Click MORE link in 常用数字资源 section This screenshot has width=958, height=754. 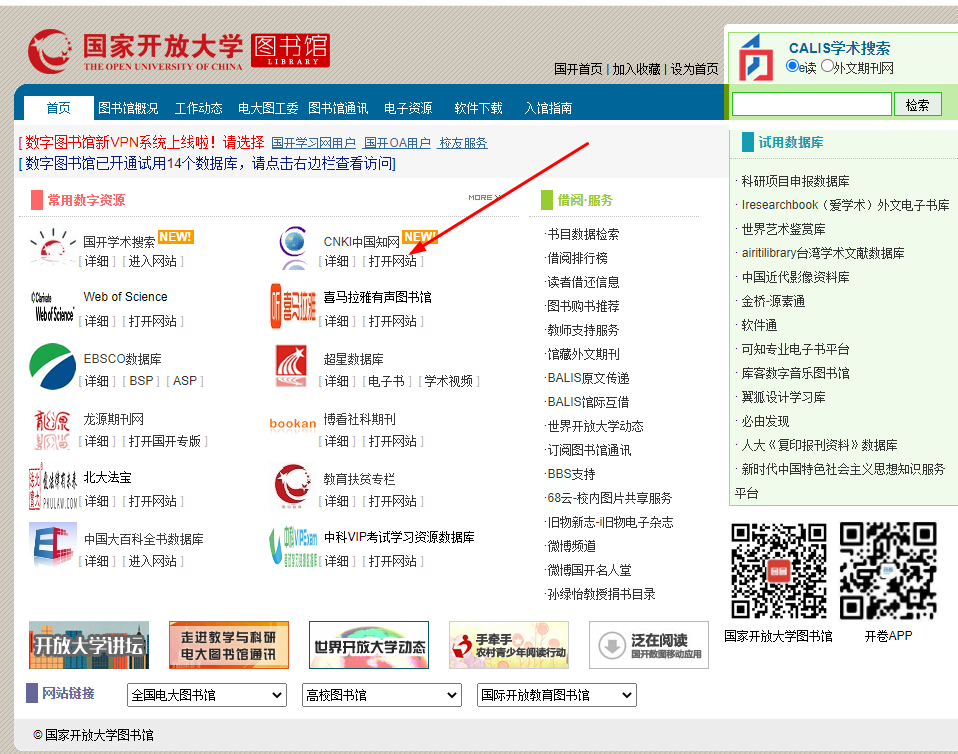(x=485, y=197)
